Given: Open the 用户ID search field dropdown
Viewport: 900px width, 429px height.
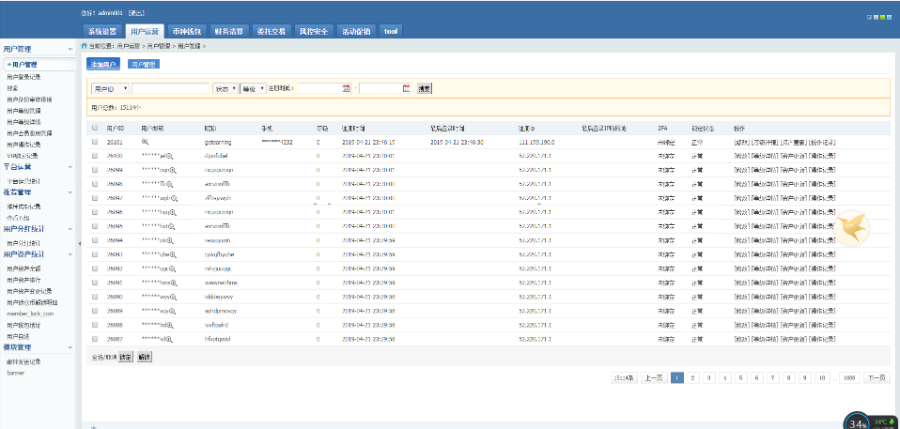Looking at the screenshot, I should (x=110, y=88).
